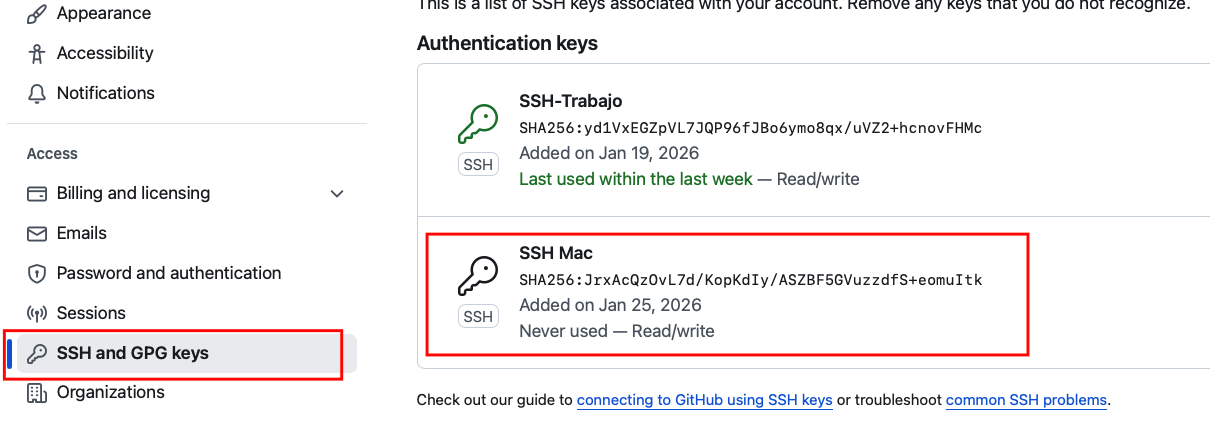Image resolution: width=1210 pixels, height=422 pixels.
Task: Open the common SSH problems link
Action: click(x=1026, y=400)
